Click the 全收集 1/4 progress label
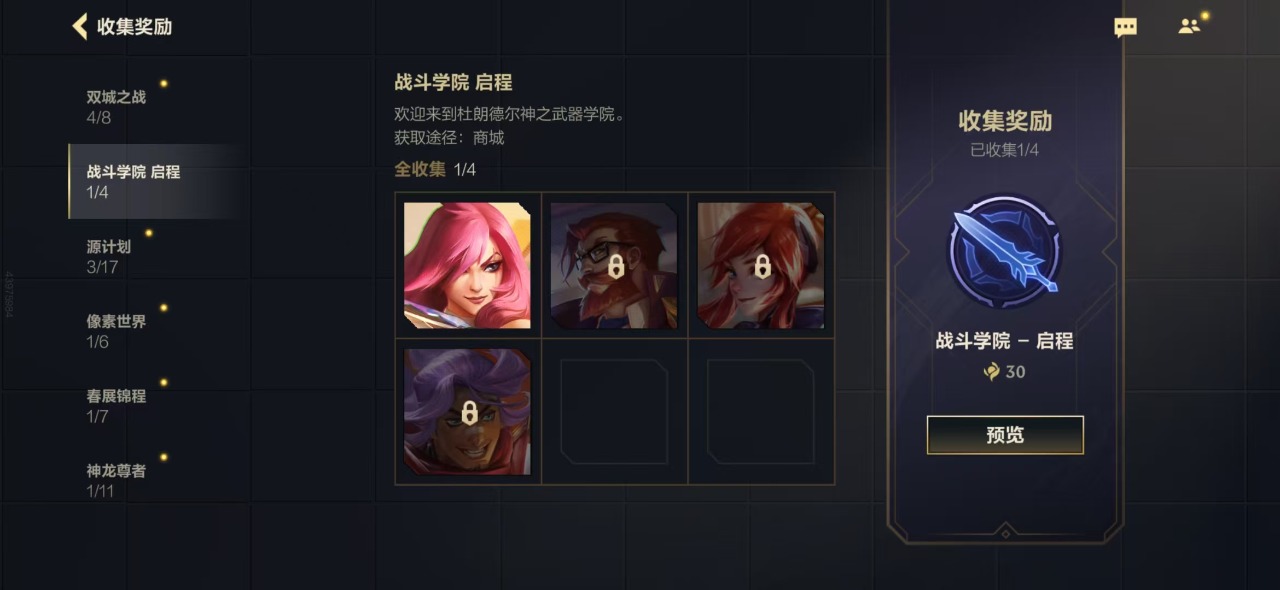1280x590 pixels. (435, 169)
